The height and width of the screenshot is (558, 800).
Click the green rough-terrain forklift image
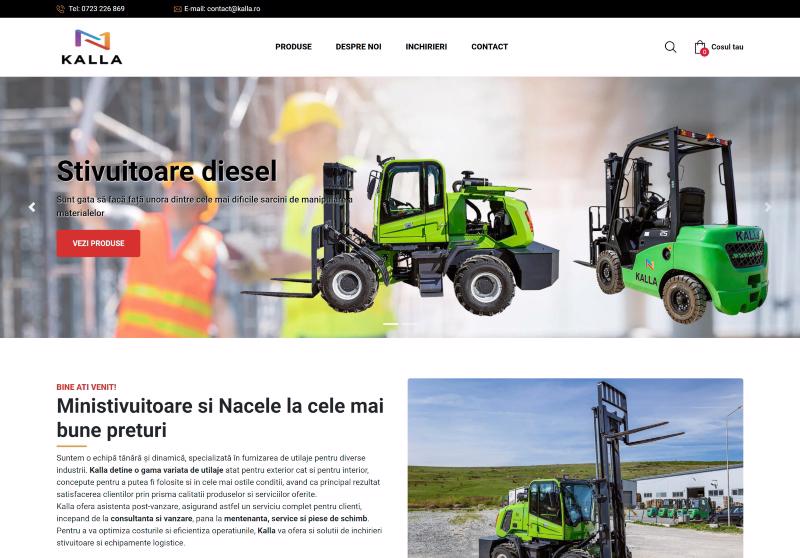click(x=401, y=235)
